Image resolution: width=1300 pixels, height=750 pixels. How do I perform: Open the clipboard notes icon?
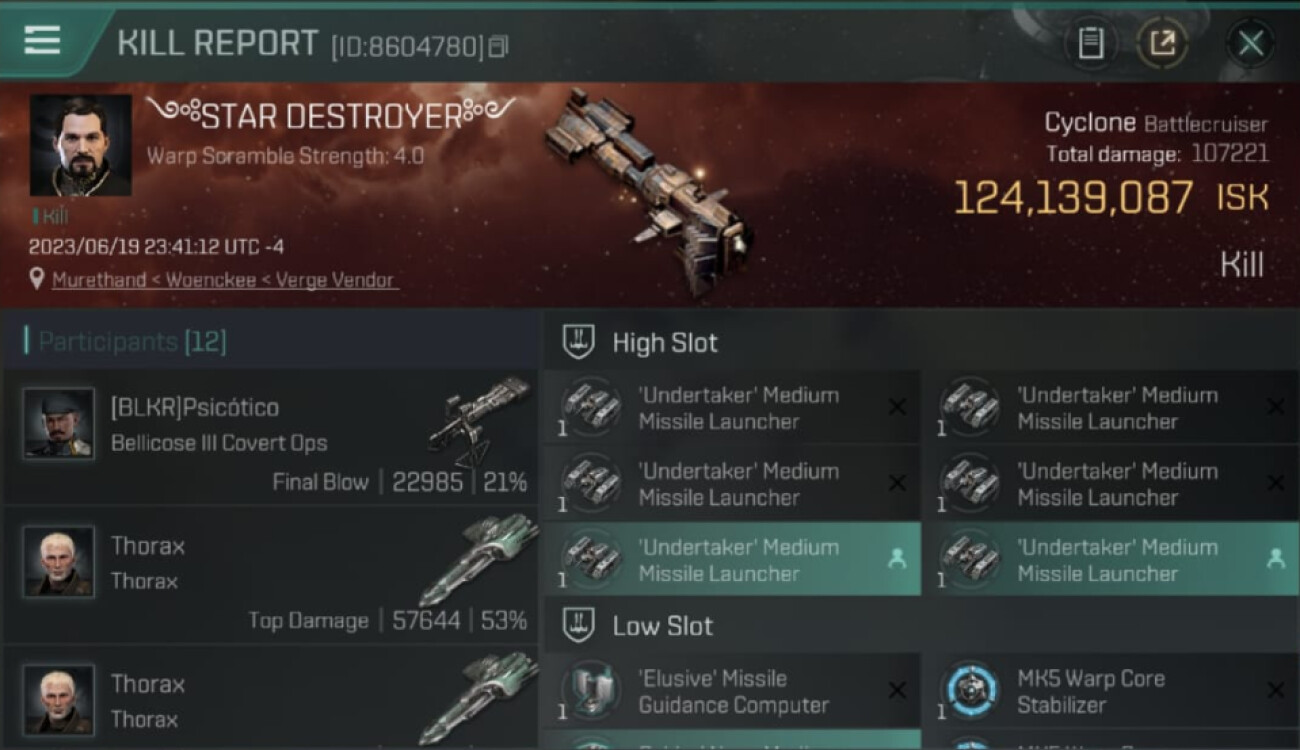[x=1090, y=43]
